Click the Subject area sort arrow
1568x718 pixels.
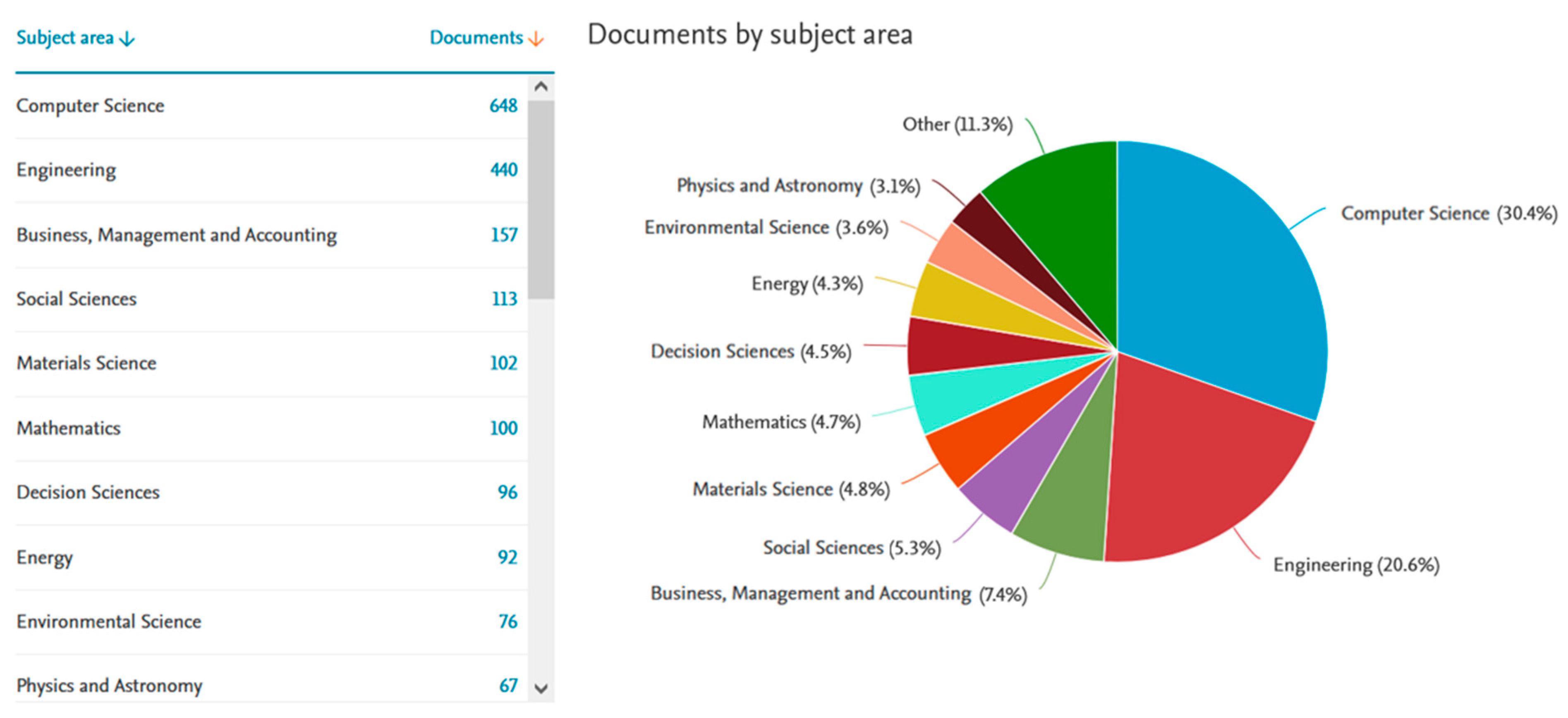click(x=127, y=39)
